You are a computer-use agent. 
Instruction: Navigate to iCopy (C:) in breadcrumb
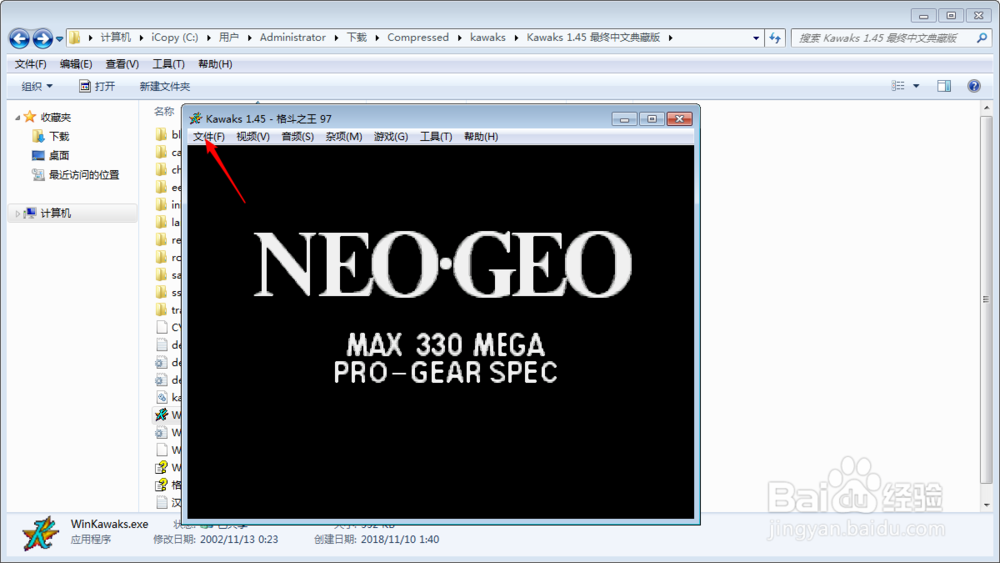pos(175,38)
